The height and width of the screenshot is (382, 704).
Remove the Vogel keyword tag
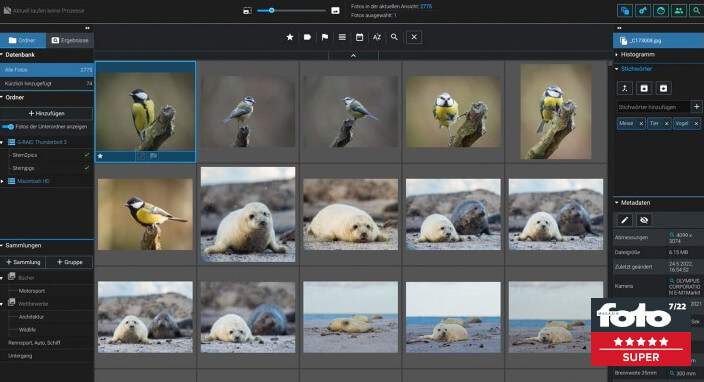coord(696,123)
